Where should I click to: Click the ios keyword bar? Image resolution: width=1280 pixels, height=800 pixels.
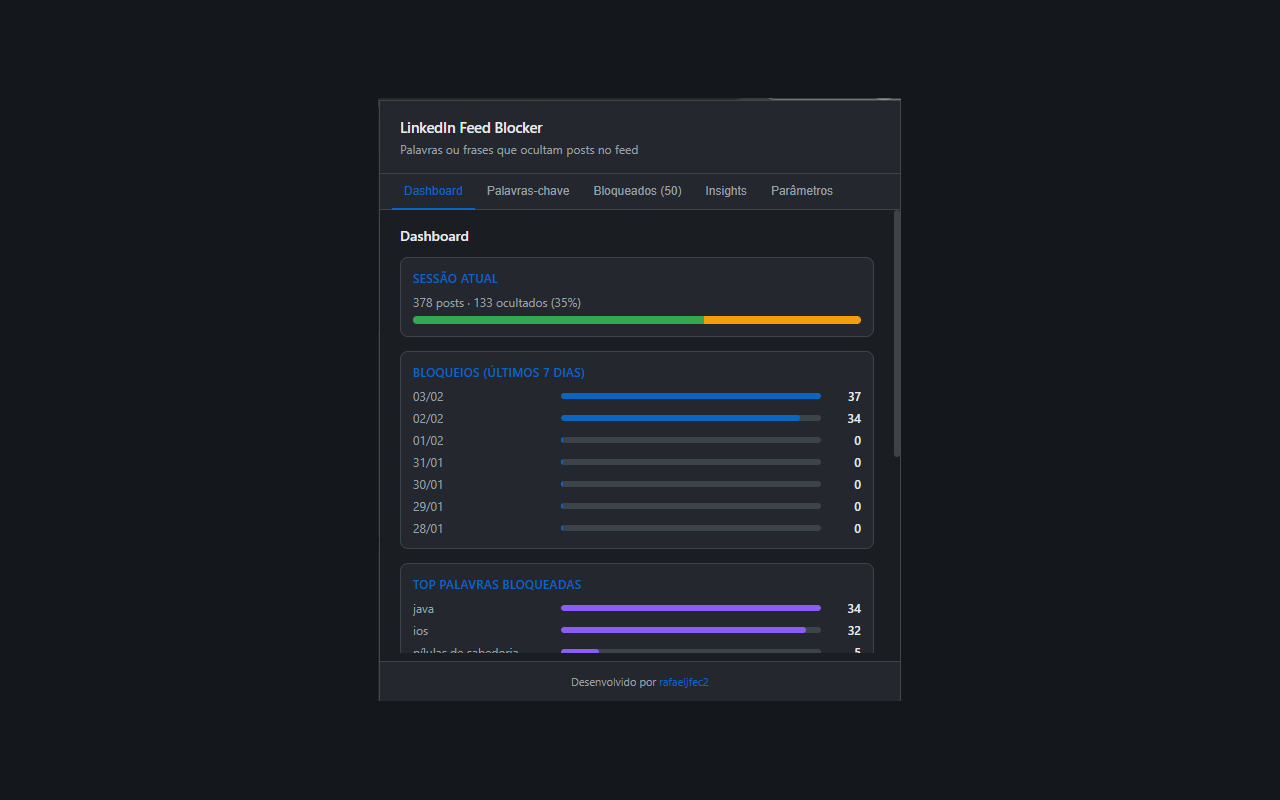pos(691,631)
